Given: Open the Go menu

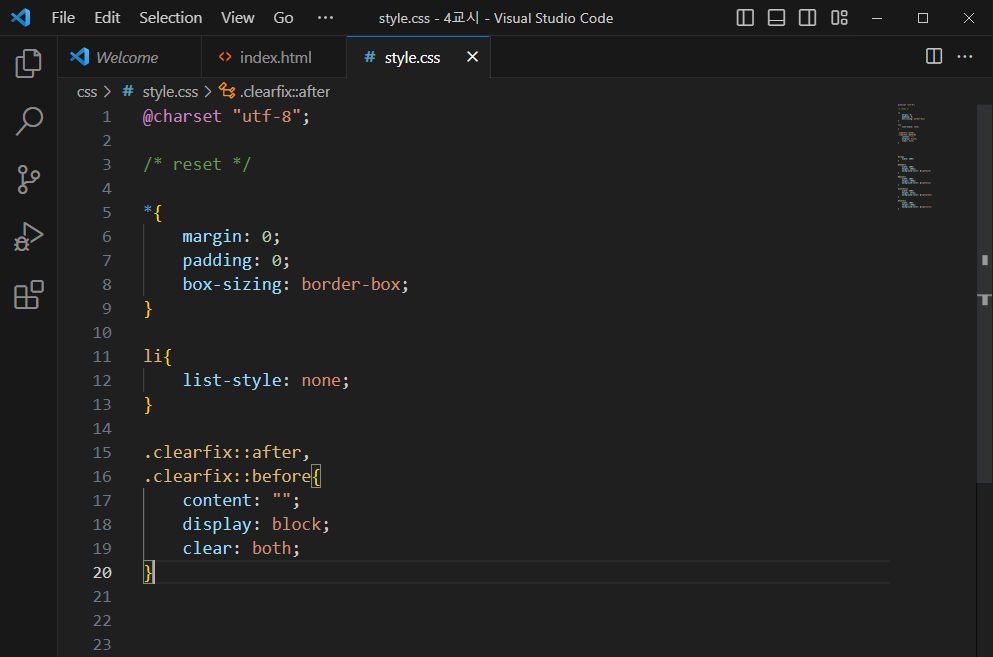Looking at the screenshot, I should point(283,18).
